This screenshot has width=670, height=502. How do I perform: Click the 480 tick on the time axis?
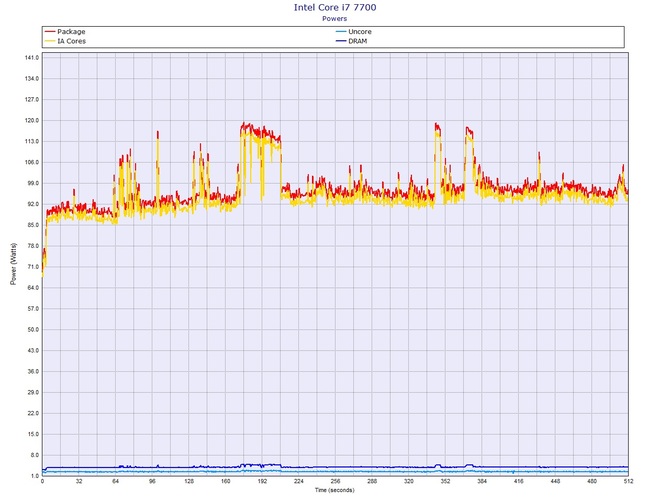point(592,481)
